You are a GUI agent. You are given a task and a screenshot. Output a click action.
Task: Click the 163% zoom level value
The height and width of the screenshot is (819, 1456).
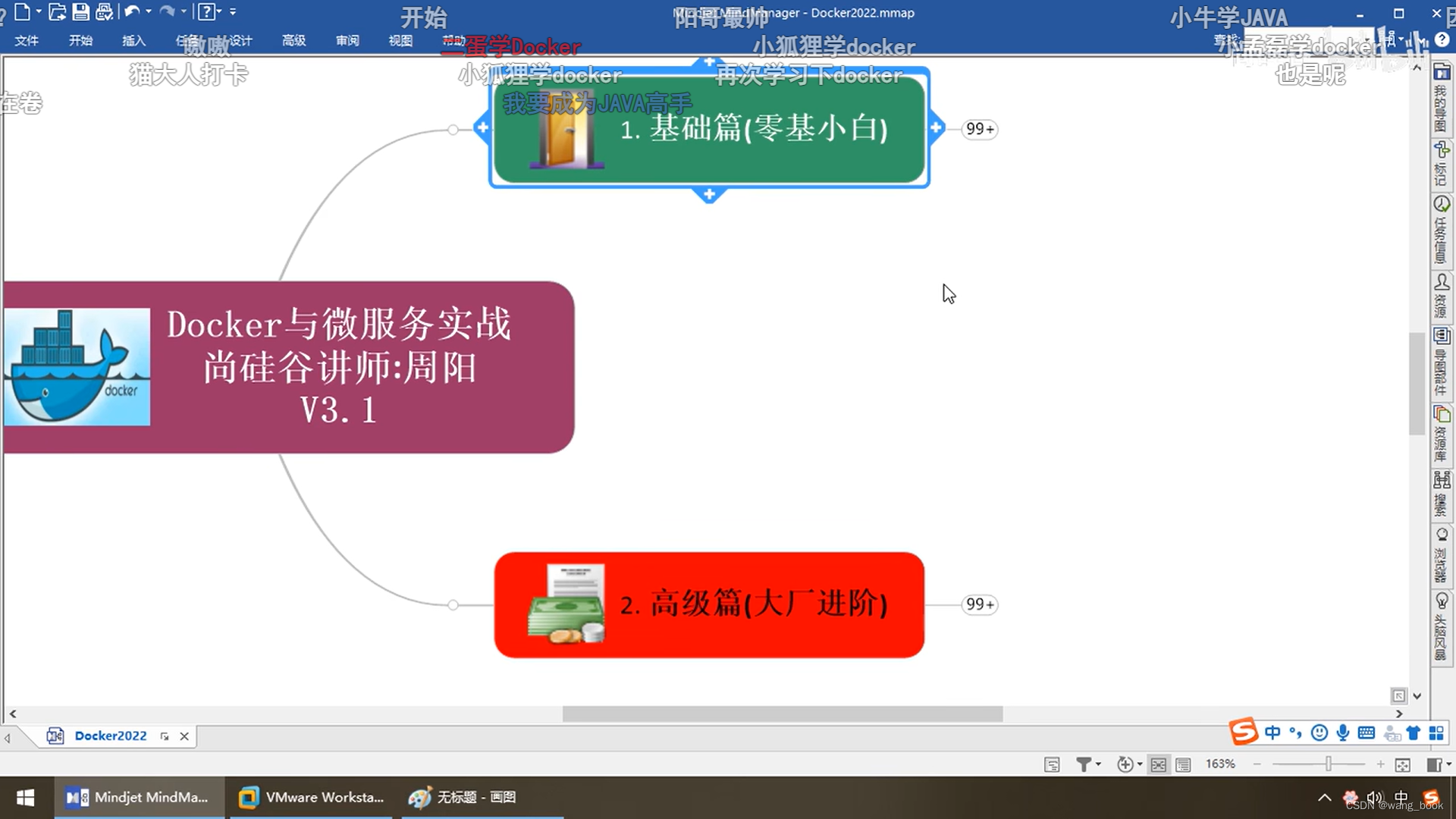click(1220, 764)
